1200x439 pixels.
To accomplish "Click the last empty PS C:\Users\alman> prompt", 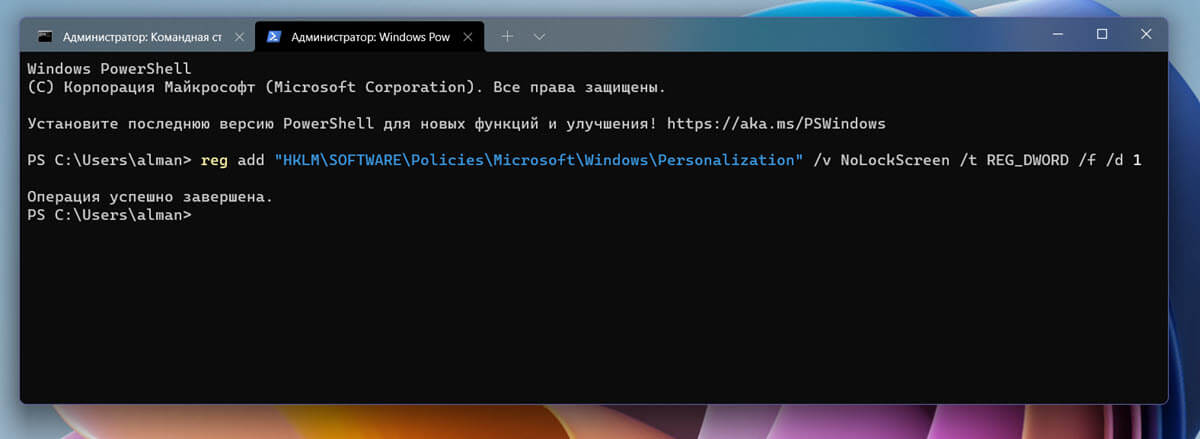I will 109,215.
